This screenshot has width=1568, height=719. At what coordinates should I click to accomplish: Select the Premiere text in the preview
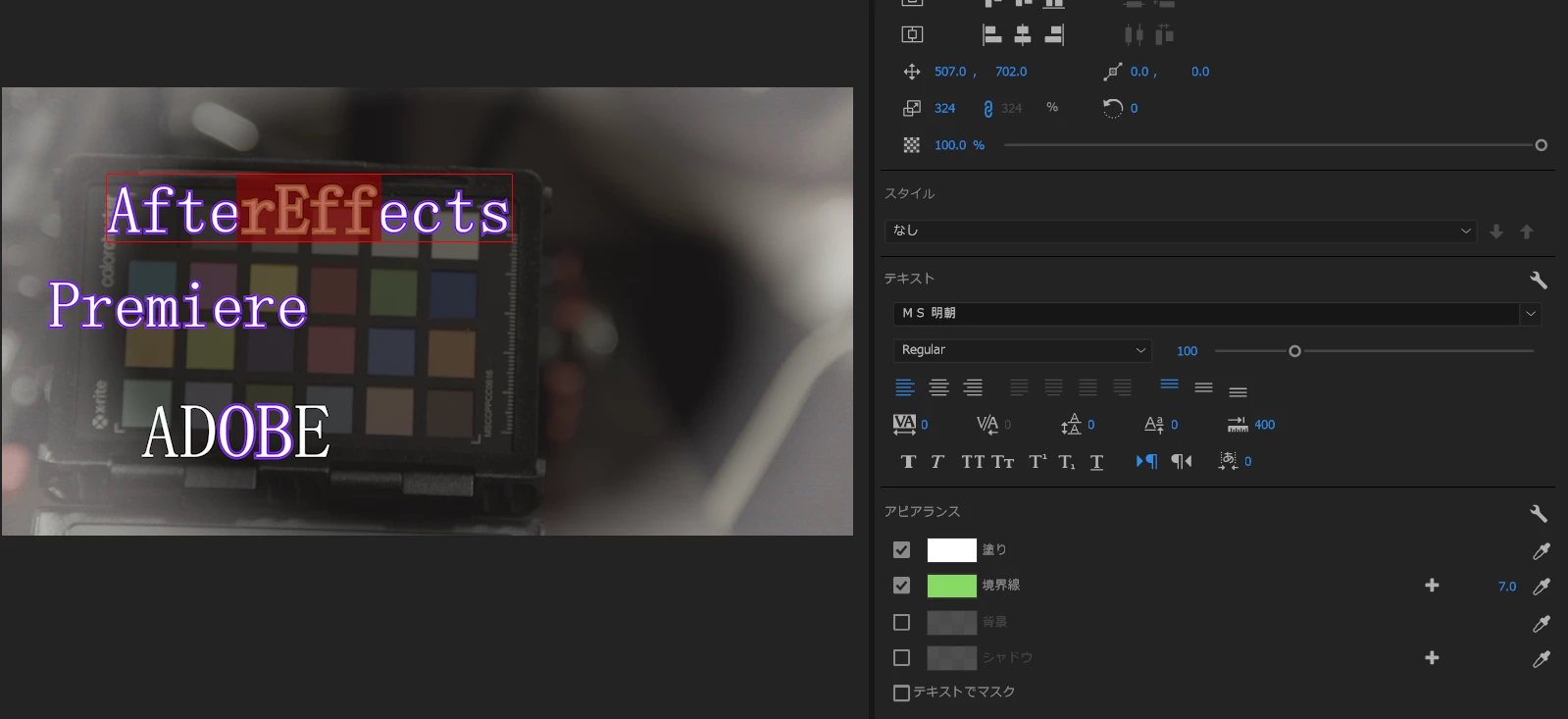[177, 305]
